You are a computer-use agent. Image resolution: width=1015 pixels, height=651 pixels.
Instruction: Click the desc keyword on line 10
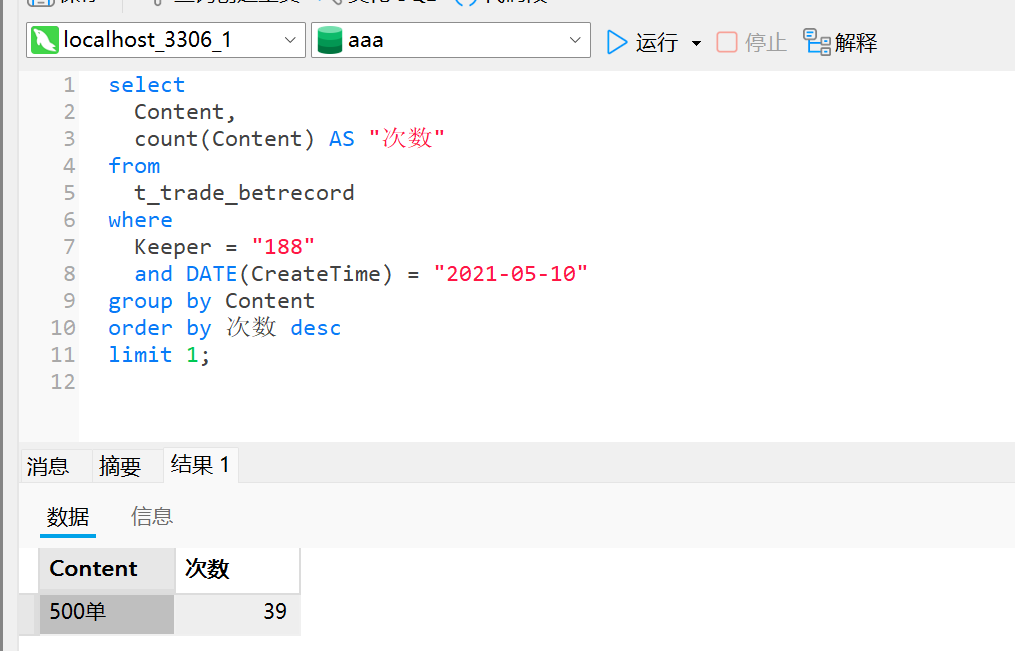(316, 328)
